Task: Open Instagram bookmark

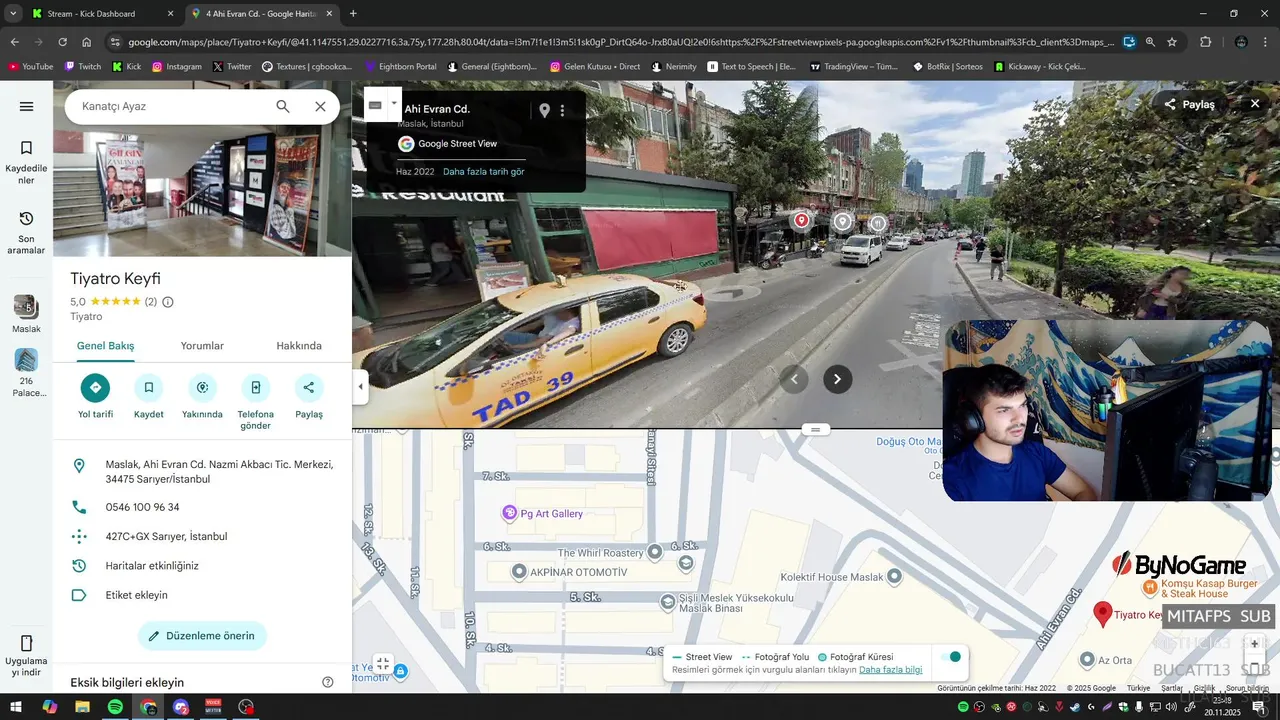Action: (177, 67)
